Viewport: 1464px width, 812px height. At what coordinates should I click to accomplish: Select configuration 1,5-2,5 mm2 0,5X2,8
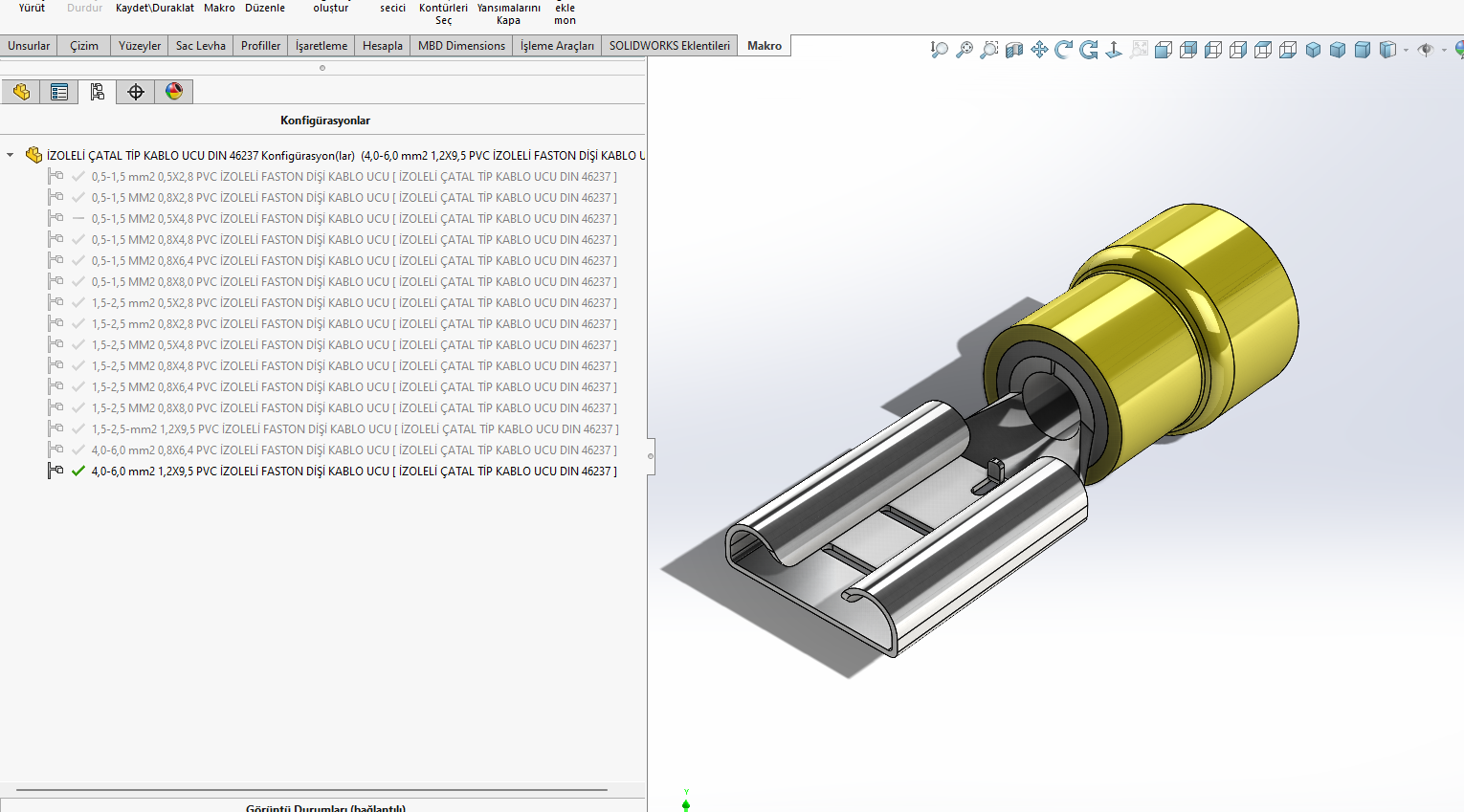click(x=354, y=302)
